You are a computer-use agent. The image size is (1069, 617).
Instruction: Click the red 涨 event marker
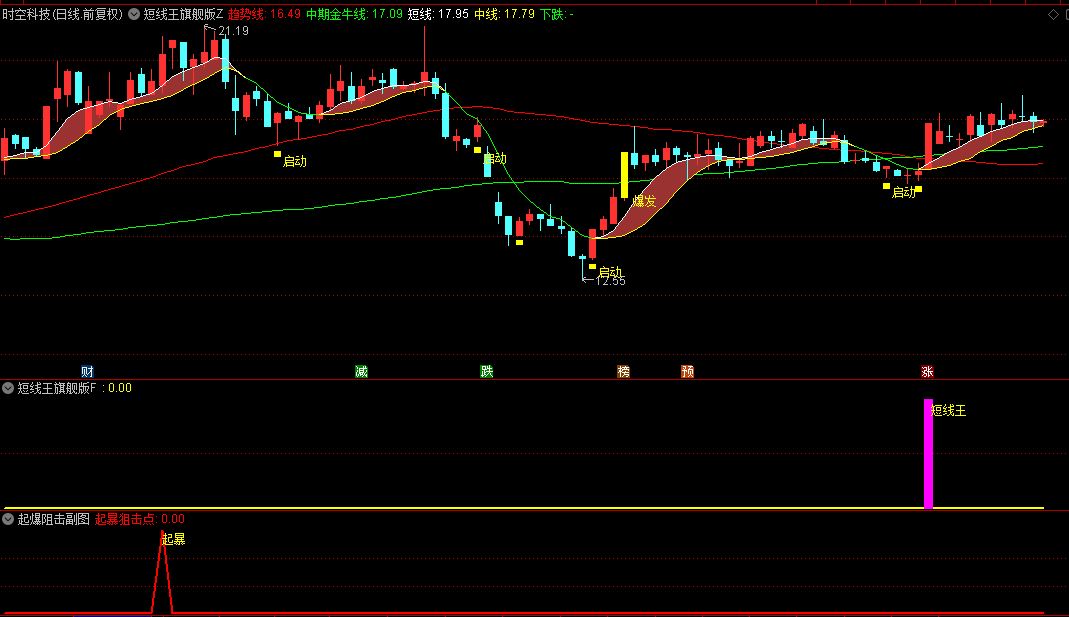click(x=927, y=372)
